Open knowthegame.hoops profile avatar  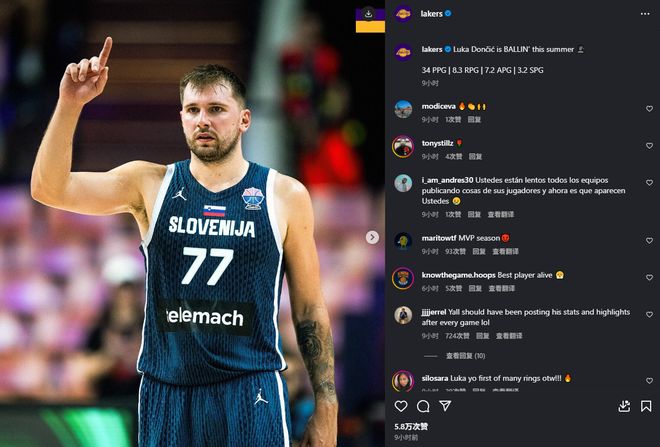[403, 278]
